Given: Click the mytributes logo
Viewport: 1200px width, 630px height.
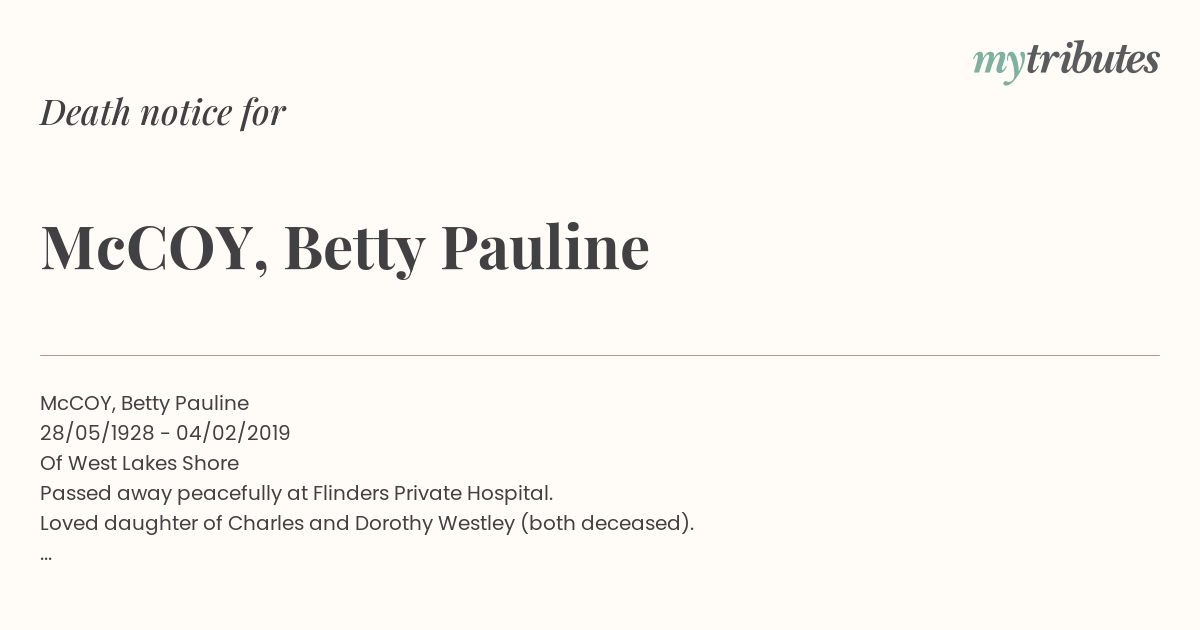Looking at the screenshot, I should pyautogui.click(x=1066, y=61).
